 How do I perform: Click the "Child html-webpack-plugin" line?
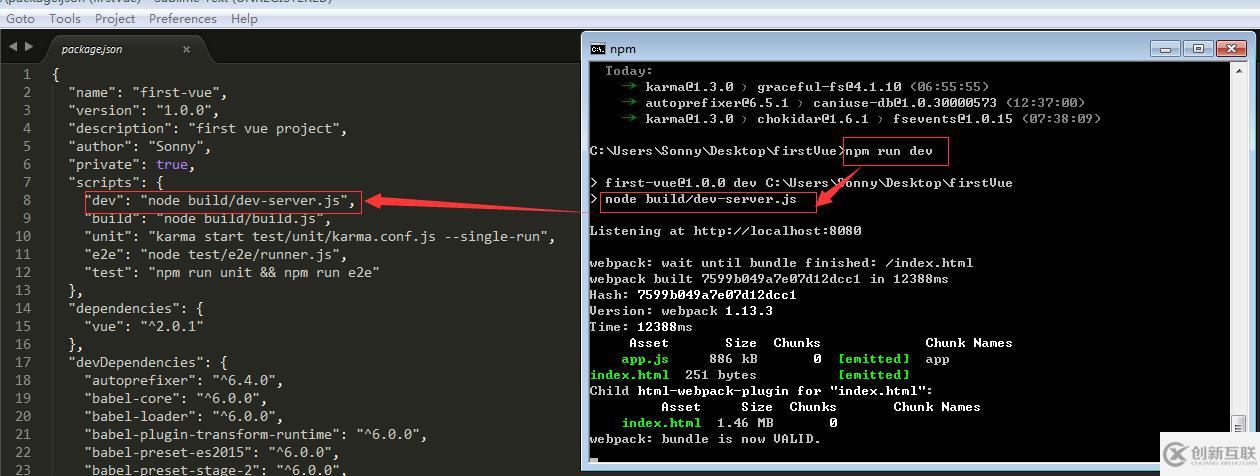761,391
